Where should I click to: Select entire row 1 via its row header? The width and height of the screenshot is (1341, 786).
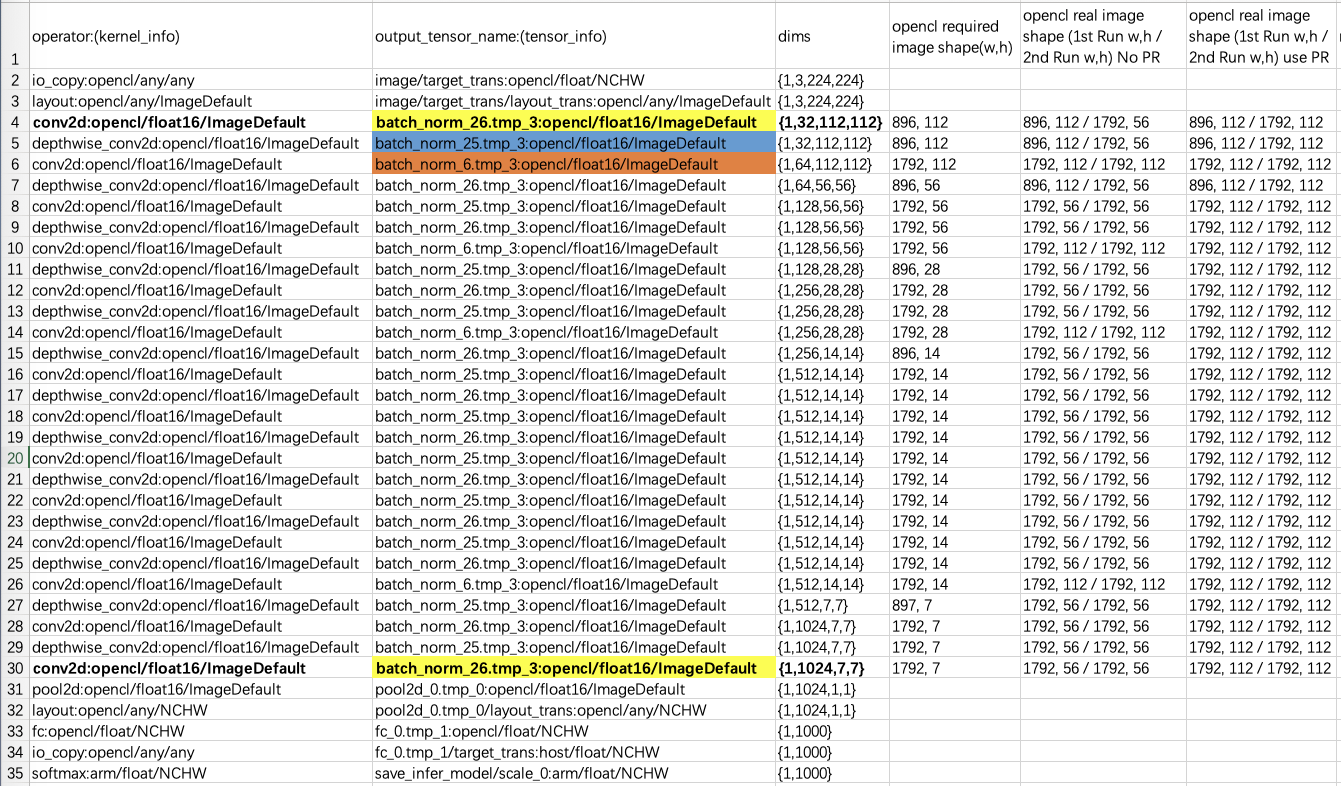[x=14, y=36]
